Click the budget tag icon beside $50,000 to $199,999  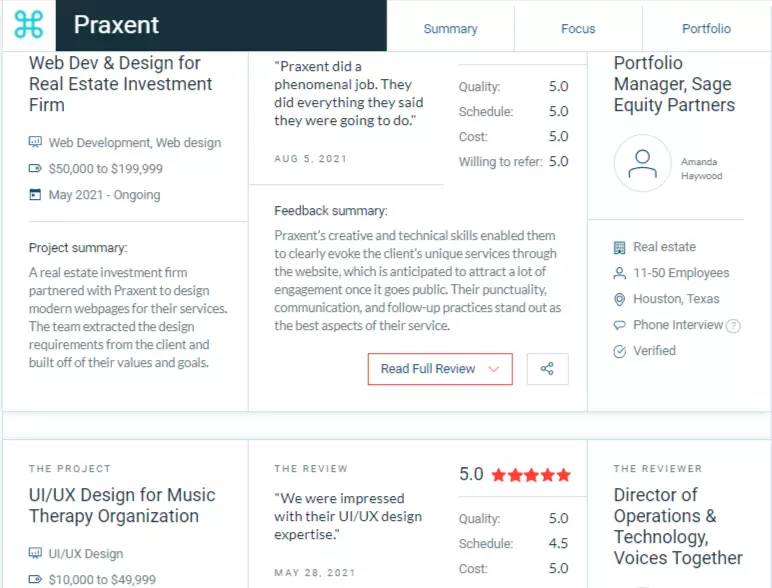[x=35, y=168]
